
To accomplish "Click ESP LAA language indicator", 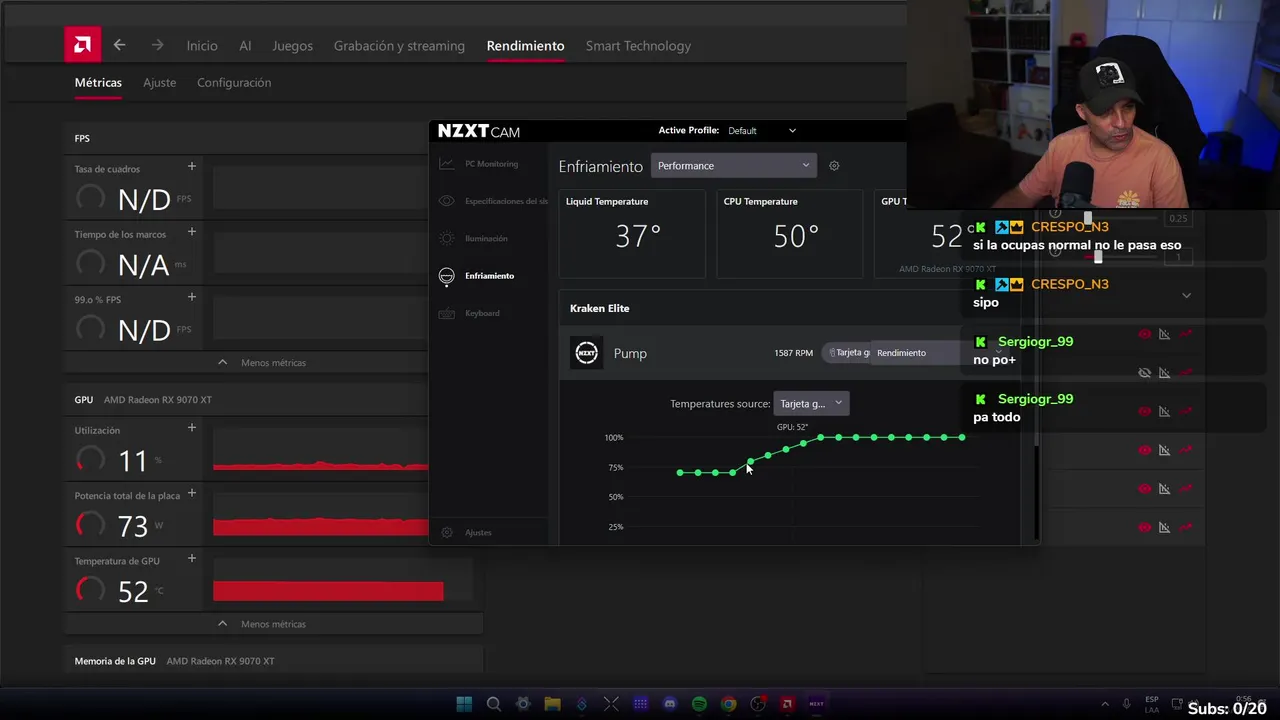I will tap(1152, 704).
